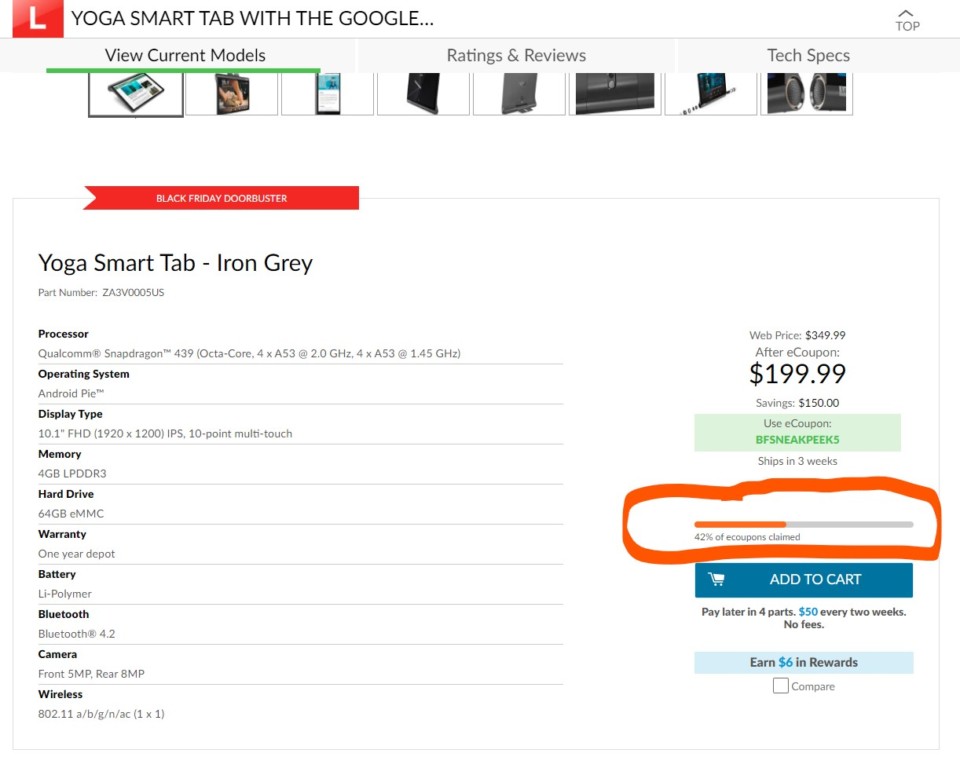Screen dimensions: 960x757
Task: Click the 42% of ecoupons claimed text
Action: tap(747, 537)
